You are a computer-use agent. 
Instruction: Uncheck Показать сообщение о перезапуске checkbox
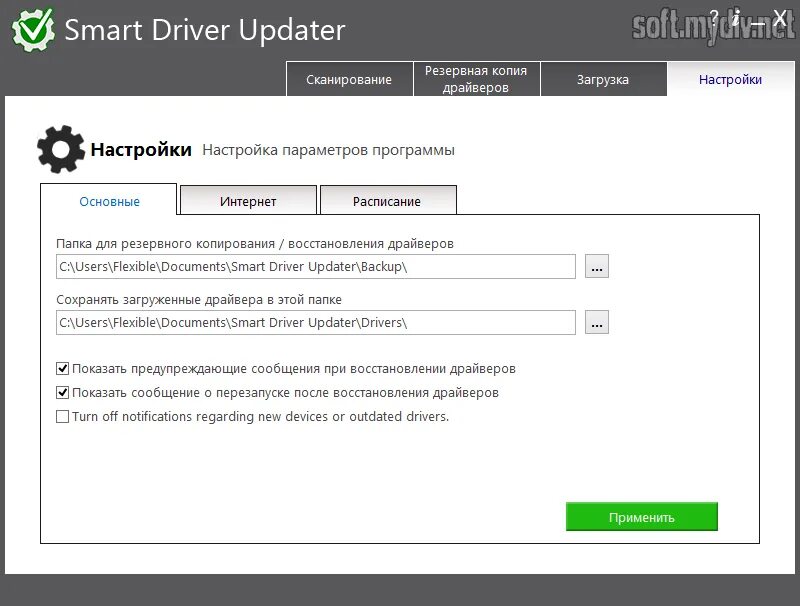[x=62, y=392]
